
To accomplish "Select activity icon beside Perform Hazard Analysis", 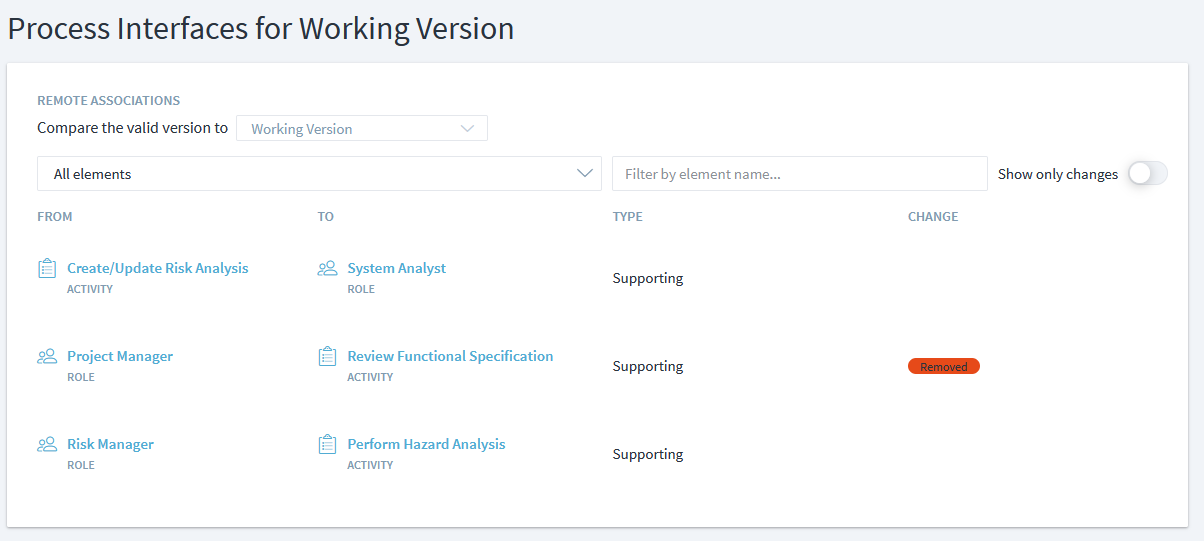I will [327, 444].
